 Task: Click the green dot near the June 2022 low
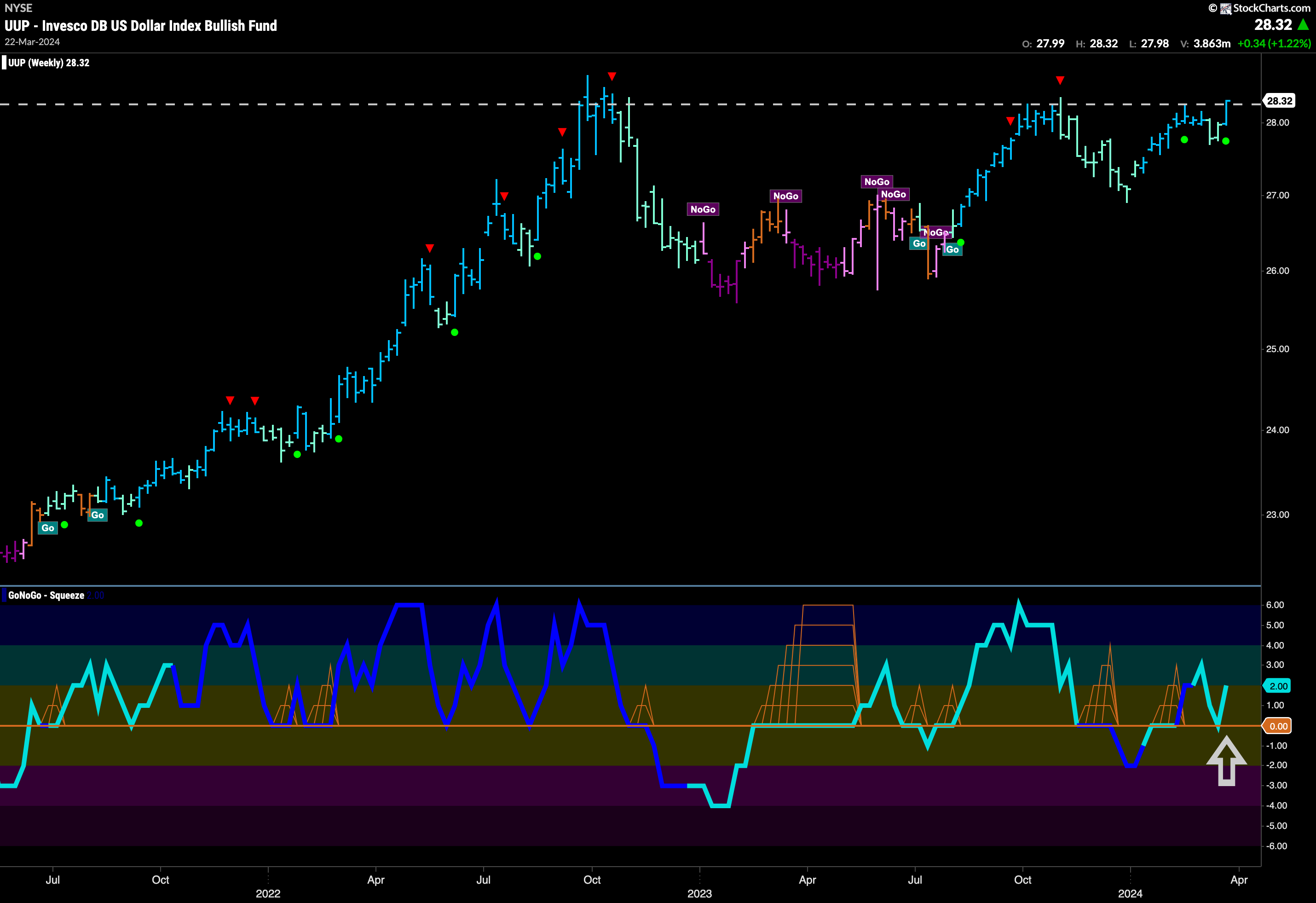pos(454,333)
